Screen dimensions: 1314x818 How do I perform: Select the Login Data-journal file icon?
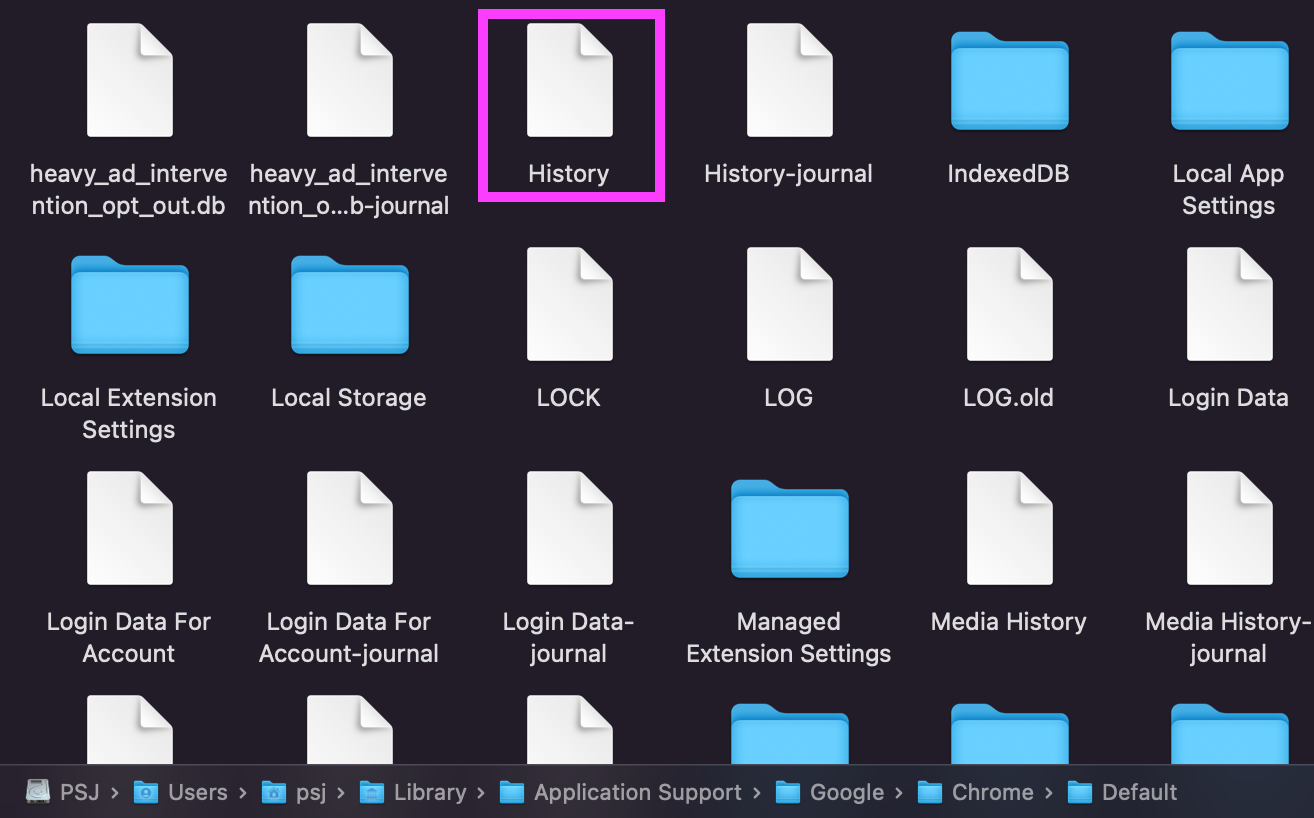(x=570, y=528)
